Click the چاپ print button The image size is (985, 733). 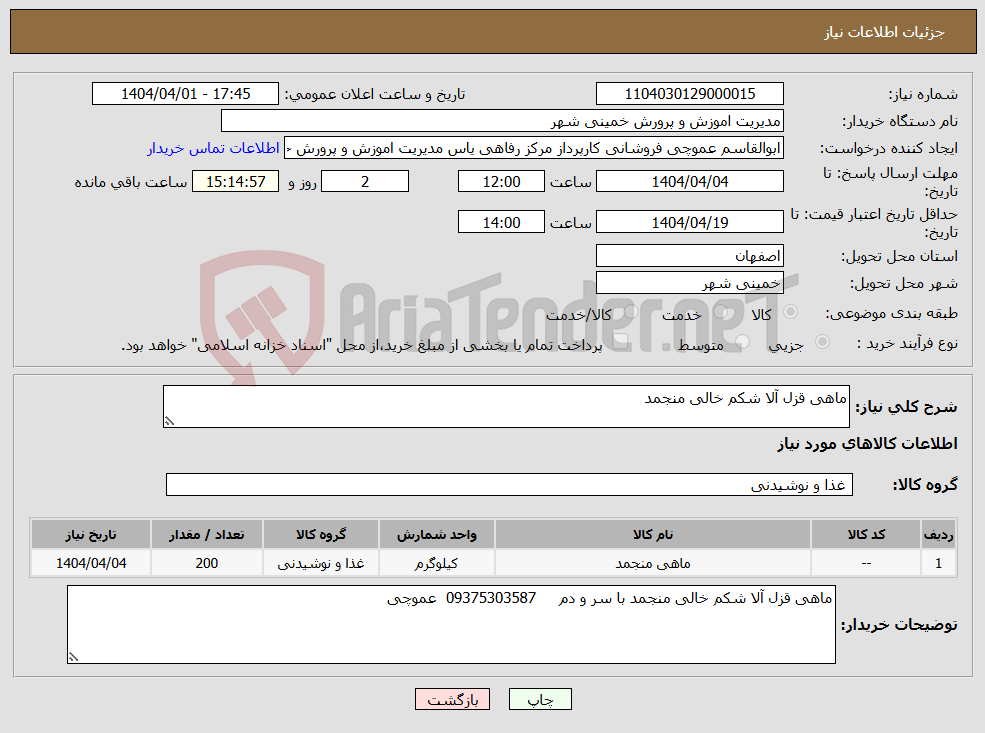coord(540,699)
